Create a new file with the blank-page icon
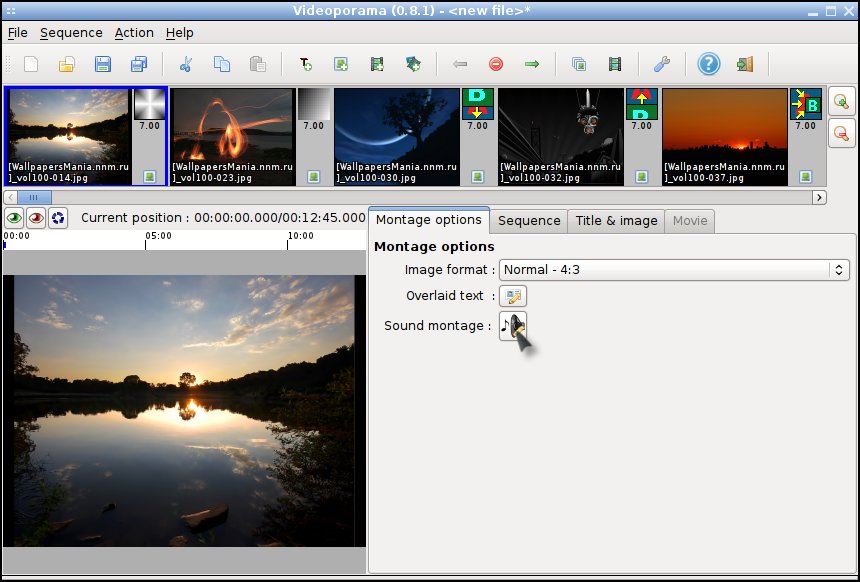 (31, 64)
